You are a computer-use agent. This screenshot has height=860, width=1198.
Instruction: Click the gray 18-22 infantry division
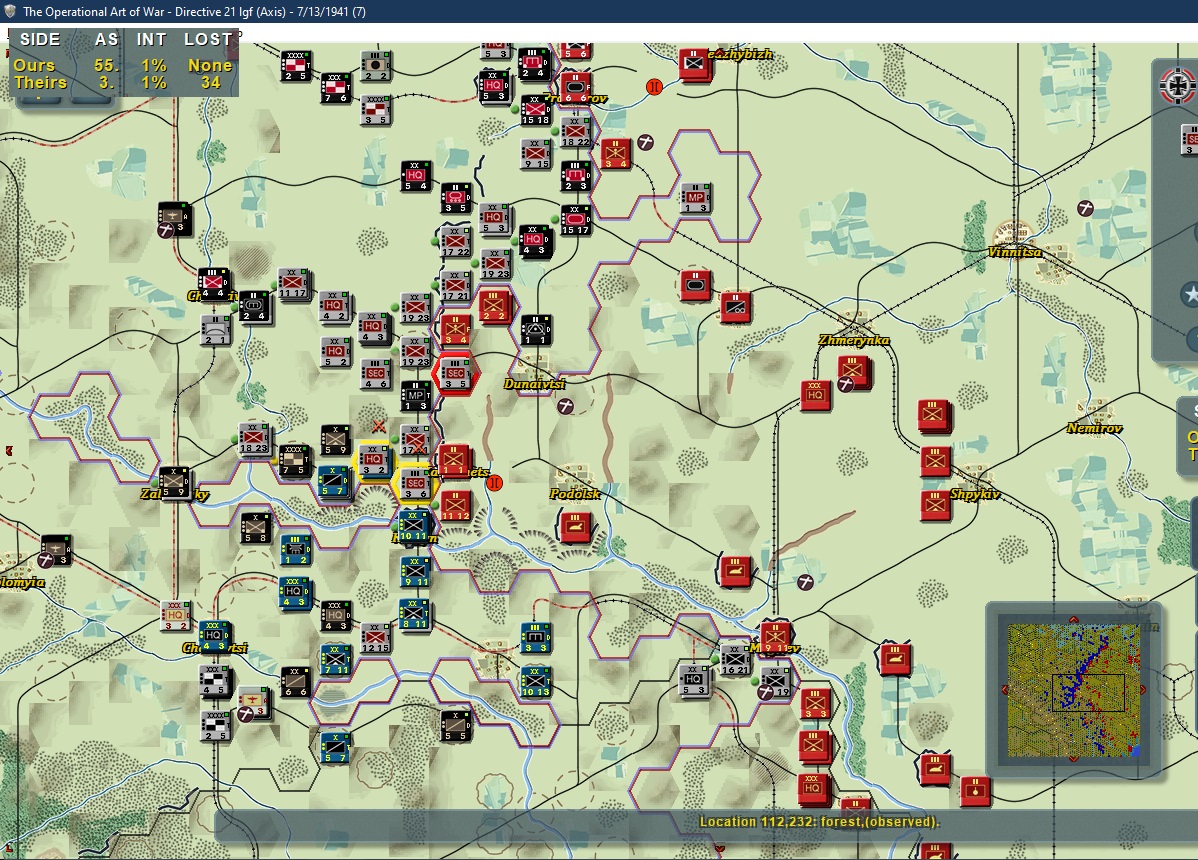click(x=575, y=131)
